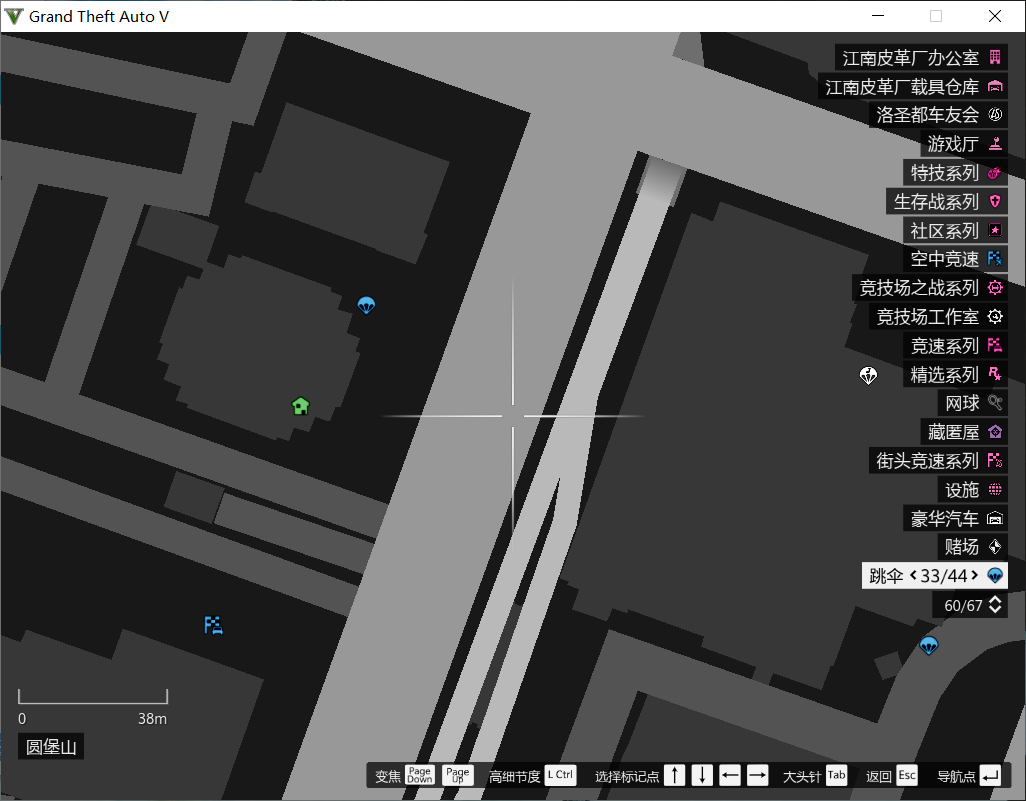The width and height of the screenshot is (1026, 801).
Task: Click blue parachute marker below the 60/67 counter
Action: click(x=929, y=646)
